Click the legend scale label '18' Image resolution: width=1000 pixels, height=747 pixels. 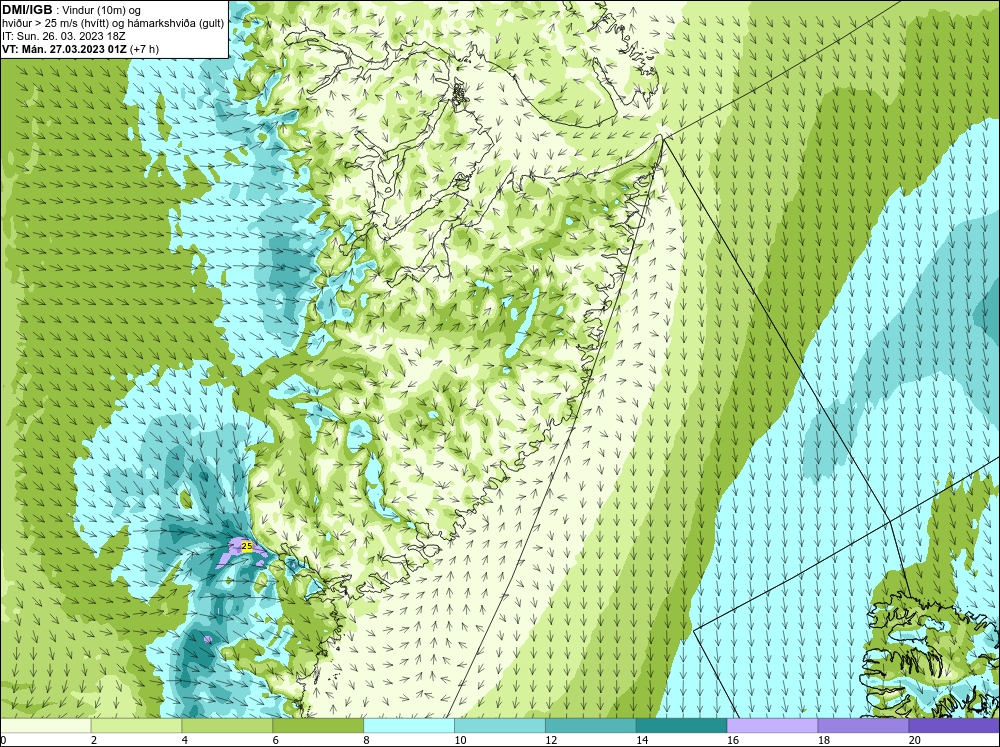point(824,740)
